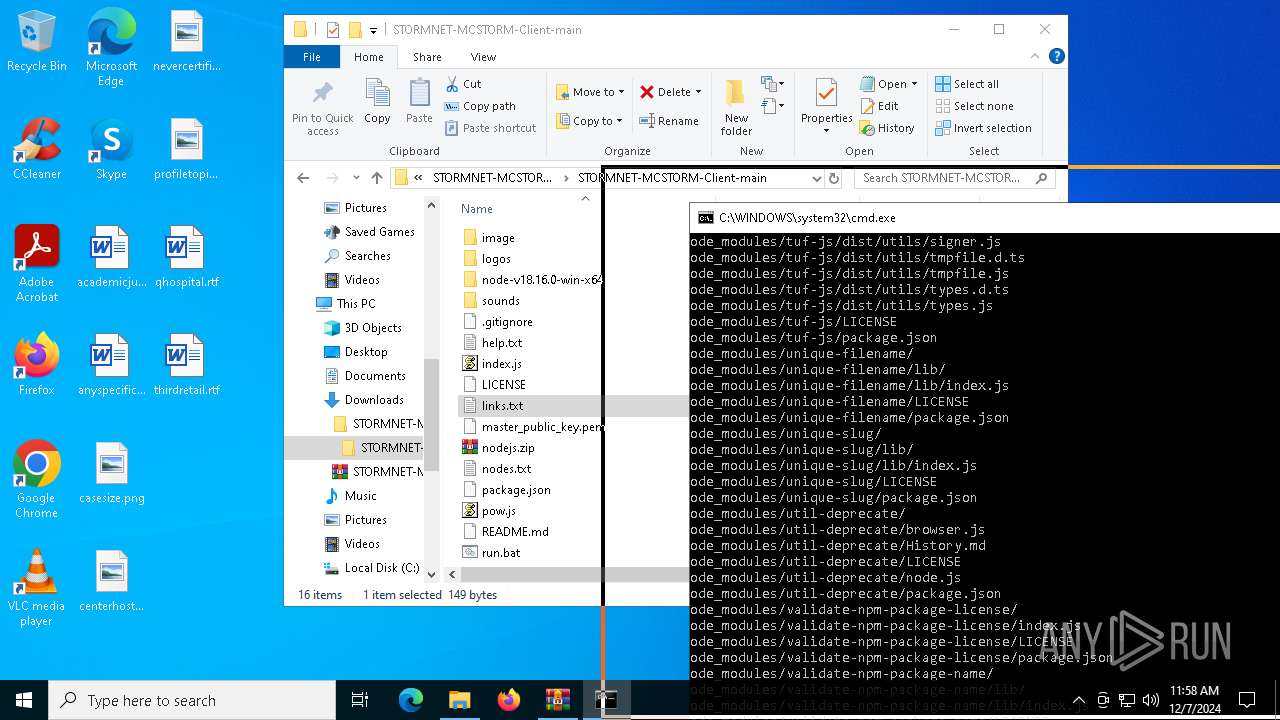Cut the selected file

point(463,84)
